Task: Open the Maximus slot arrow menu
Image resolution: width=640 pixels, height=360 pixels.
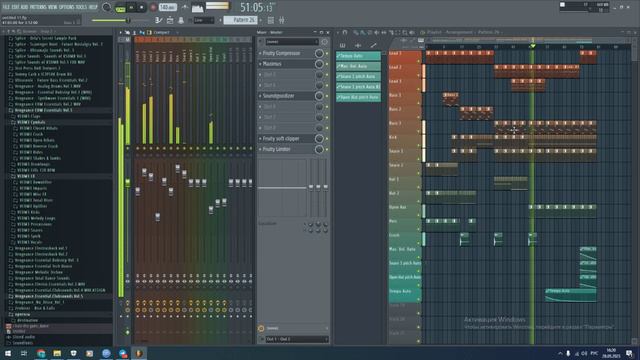Action: click(260, 64)
